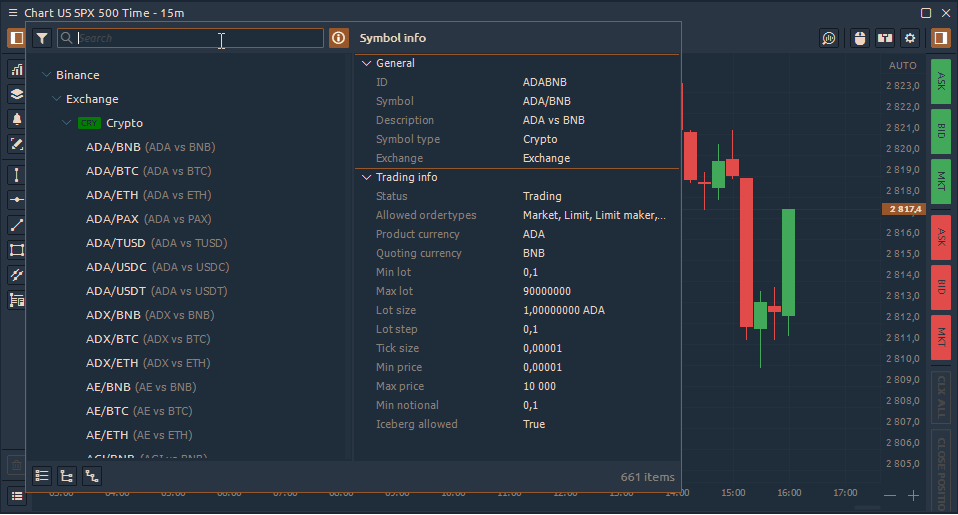Image resolution: width=958 pixels, height=515 pixels.
Task: Select AE/BTC symbol
Action: point(139,411)
